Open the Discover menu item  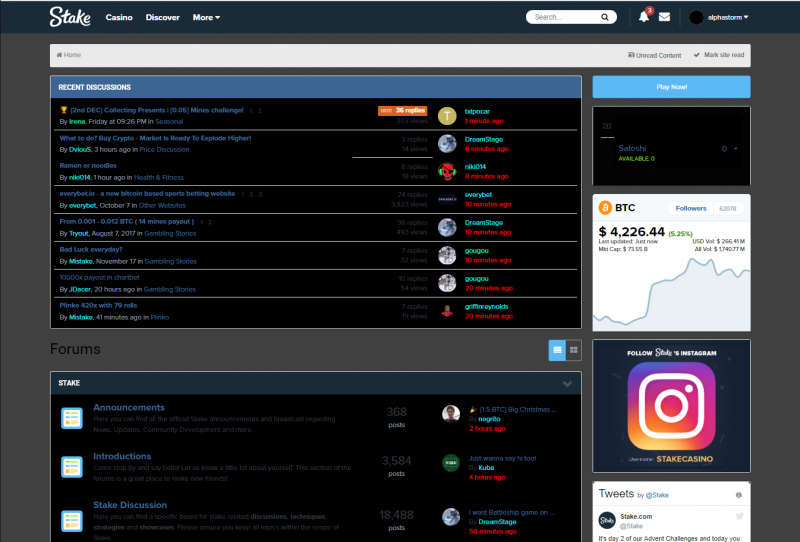pyautogui.click(x=163, y=17)
